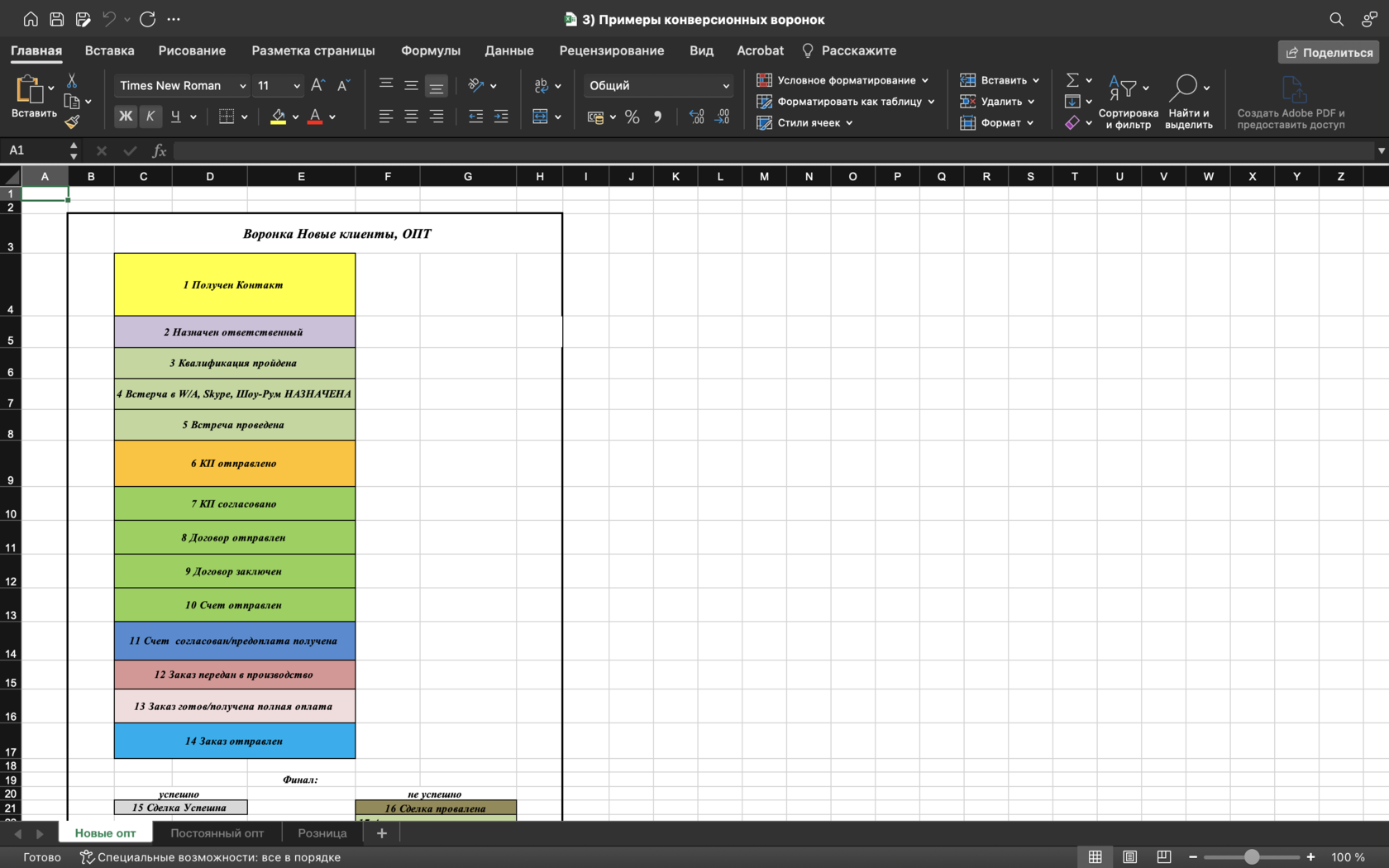Adjust the zoom slider handle
The height and width of the screenshot is (868, 1389).
coord(1252,857)
